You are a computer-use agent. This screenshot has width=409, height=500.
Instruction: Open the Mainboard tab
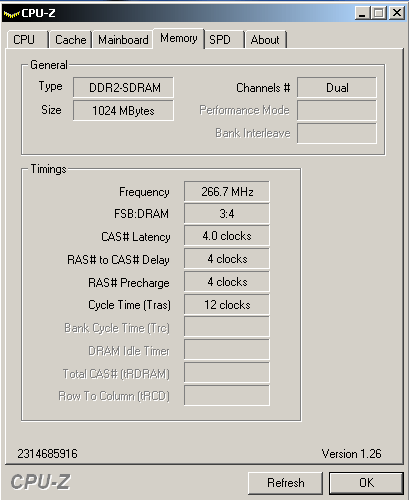[123, 40]
